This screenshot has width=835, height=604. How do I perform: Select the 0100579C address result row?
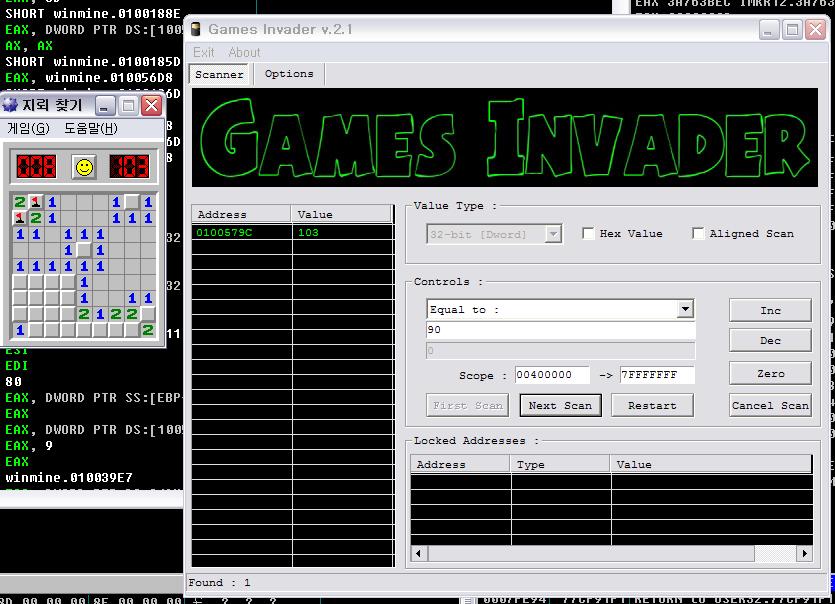[x=292, y=232]
